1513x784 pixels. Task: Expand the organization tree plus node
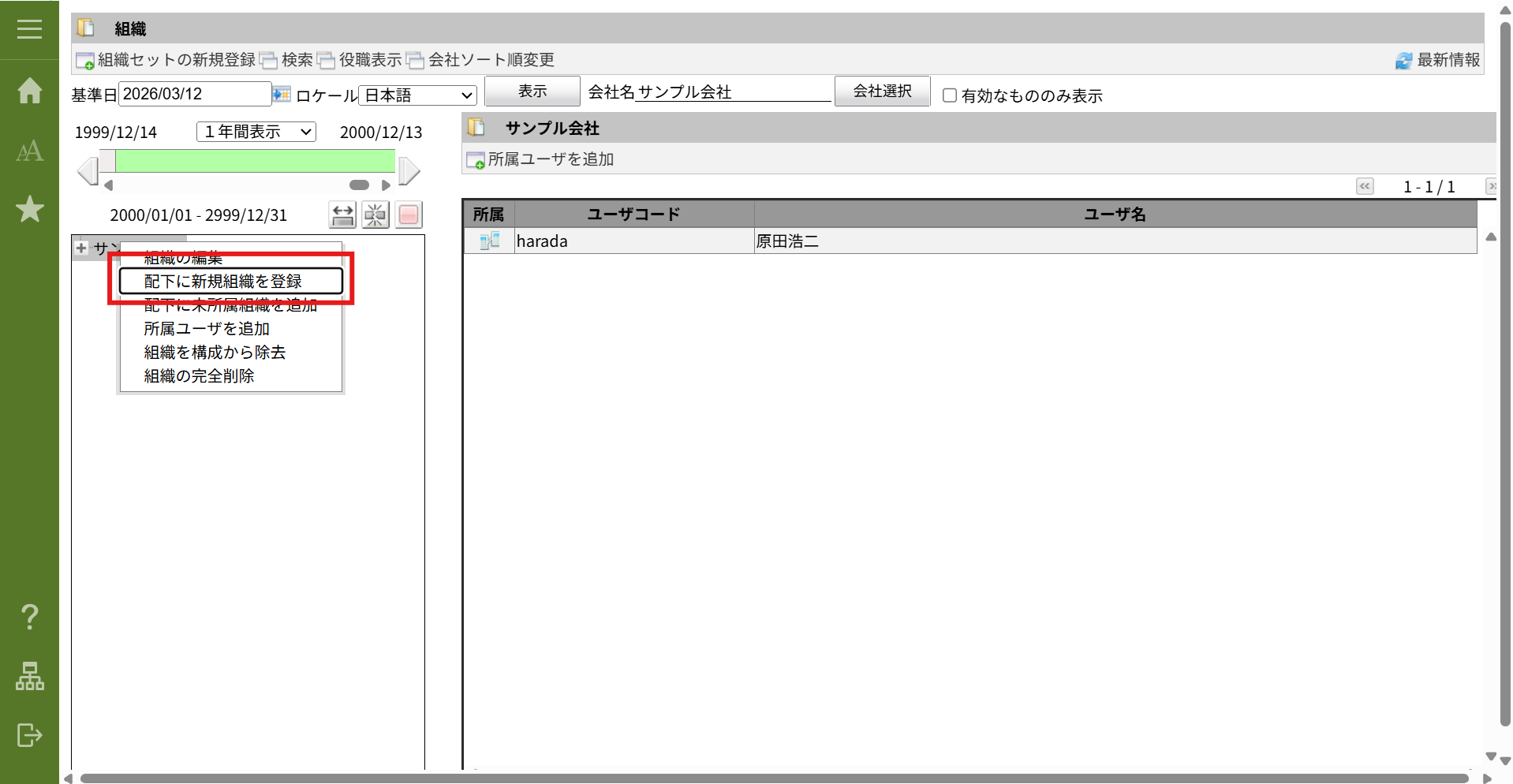(x=81, y=248)
